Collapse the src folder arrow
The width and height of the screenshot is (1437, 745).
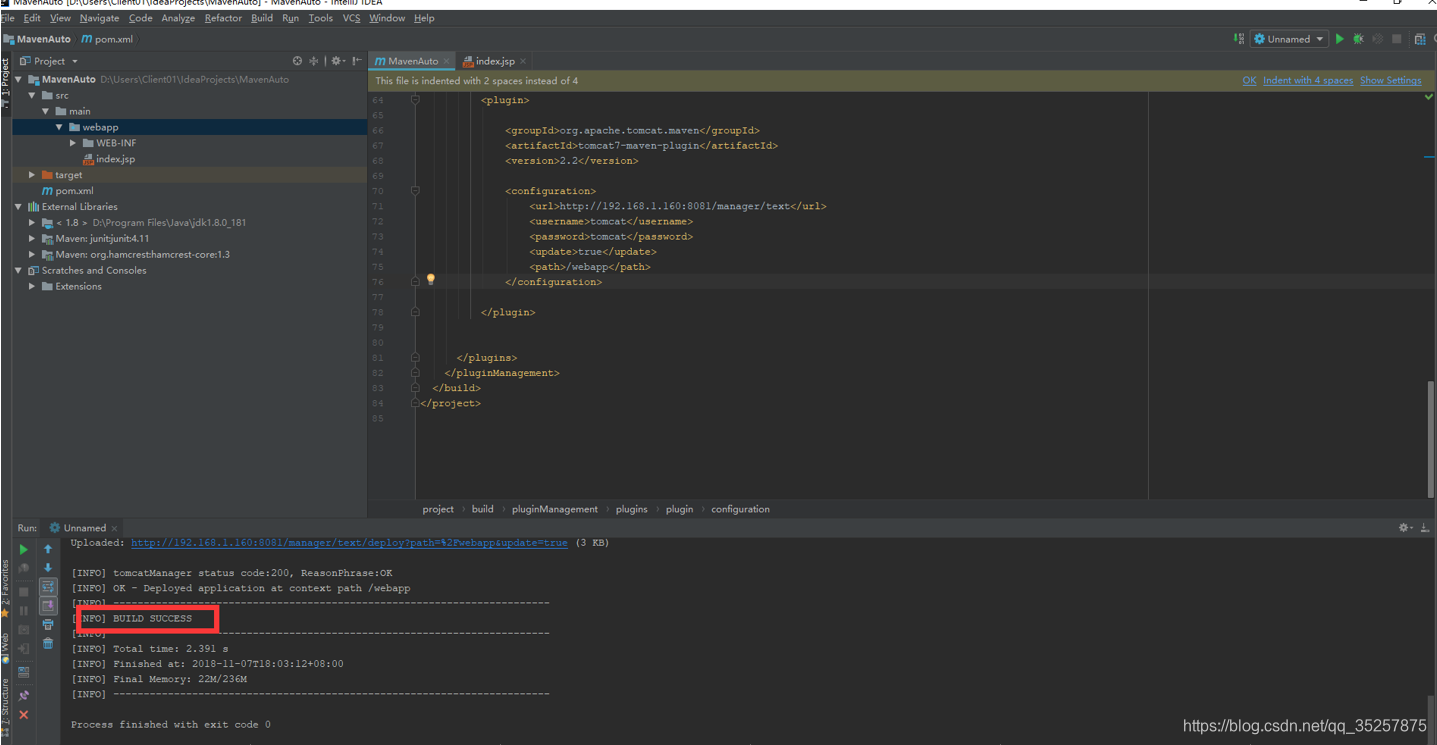pyautogui.click(x=32, y=95)
